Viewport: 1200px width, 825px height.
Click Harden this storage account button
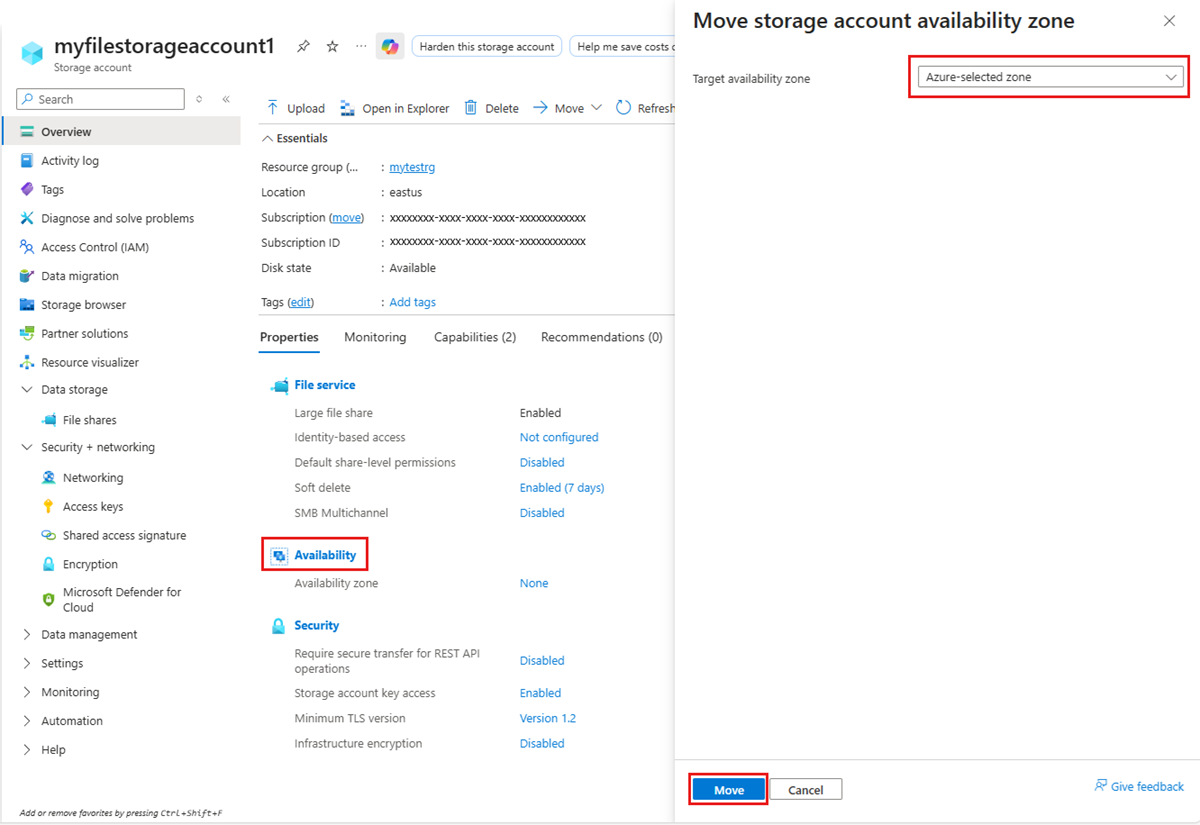[487, 46]
